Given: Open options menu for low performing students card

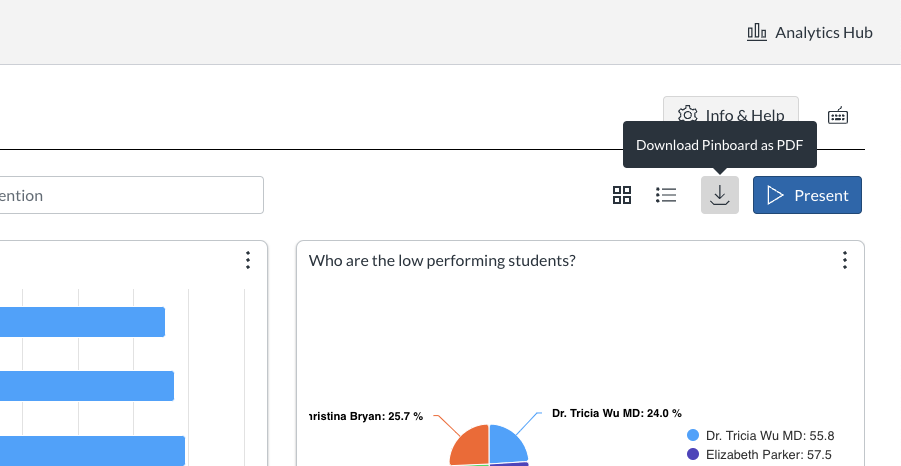Looking at the screenshot, I should coord(844,260).
